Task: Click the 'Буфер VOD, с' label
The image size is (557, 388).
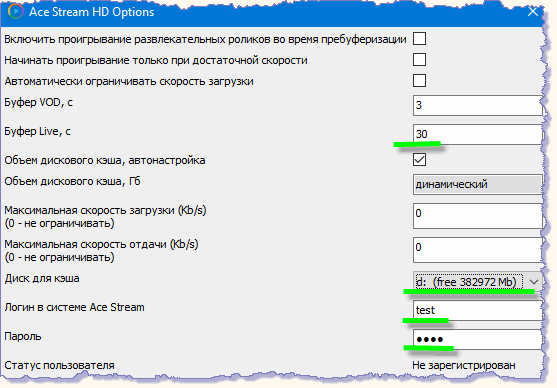Action: point(38,103)
